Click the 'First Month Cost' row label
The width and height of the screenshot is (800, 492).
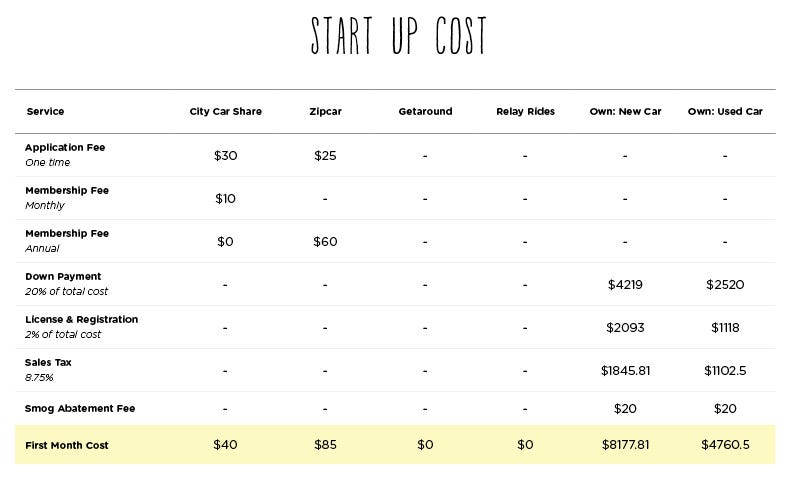[x=67, y=445]
